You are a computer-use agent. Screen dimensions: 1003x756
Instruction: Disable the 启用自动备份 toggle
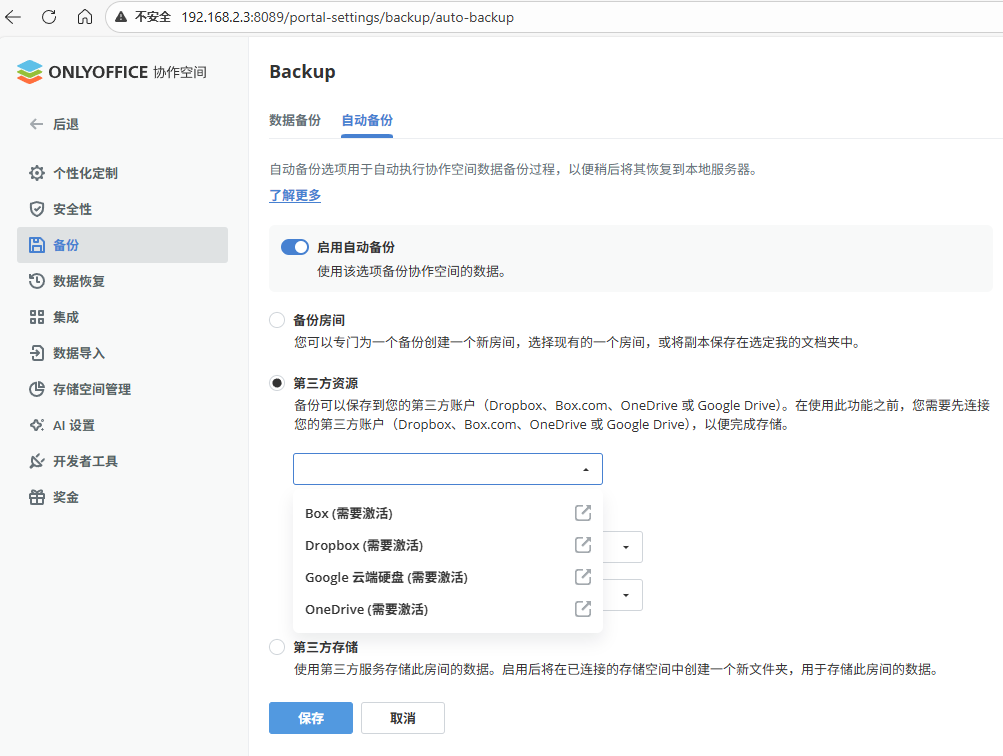click(295, 247)
